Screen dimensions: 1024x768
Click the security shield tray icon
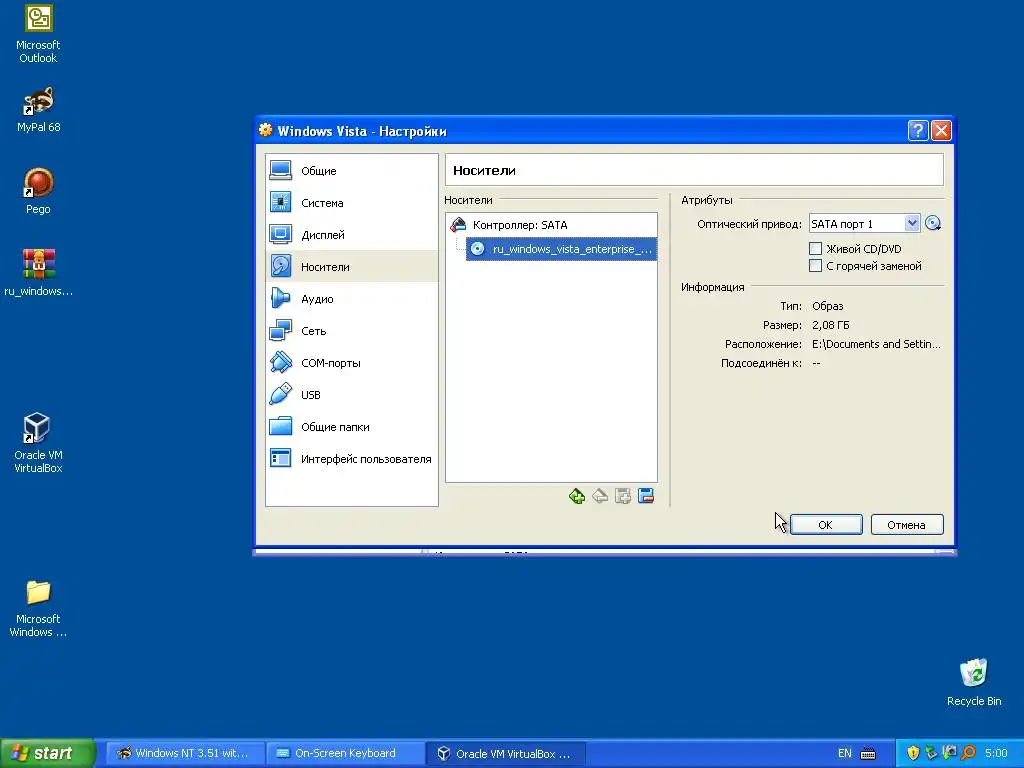pos(913,754)
